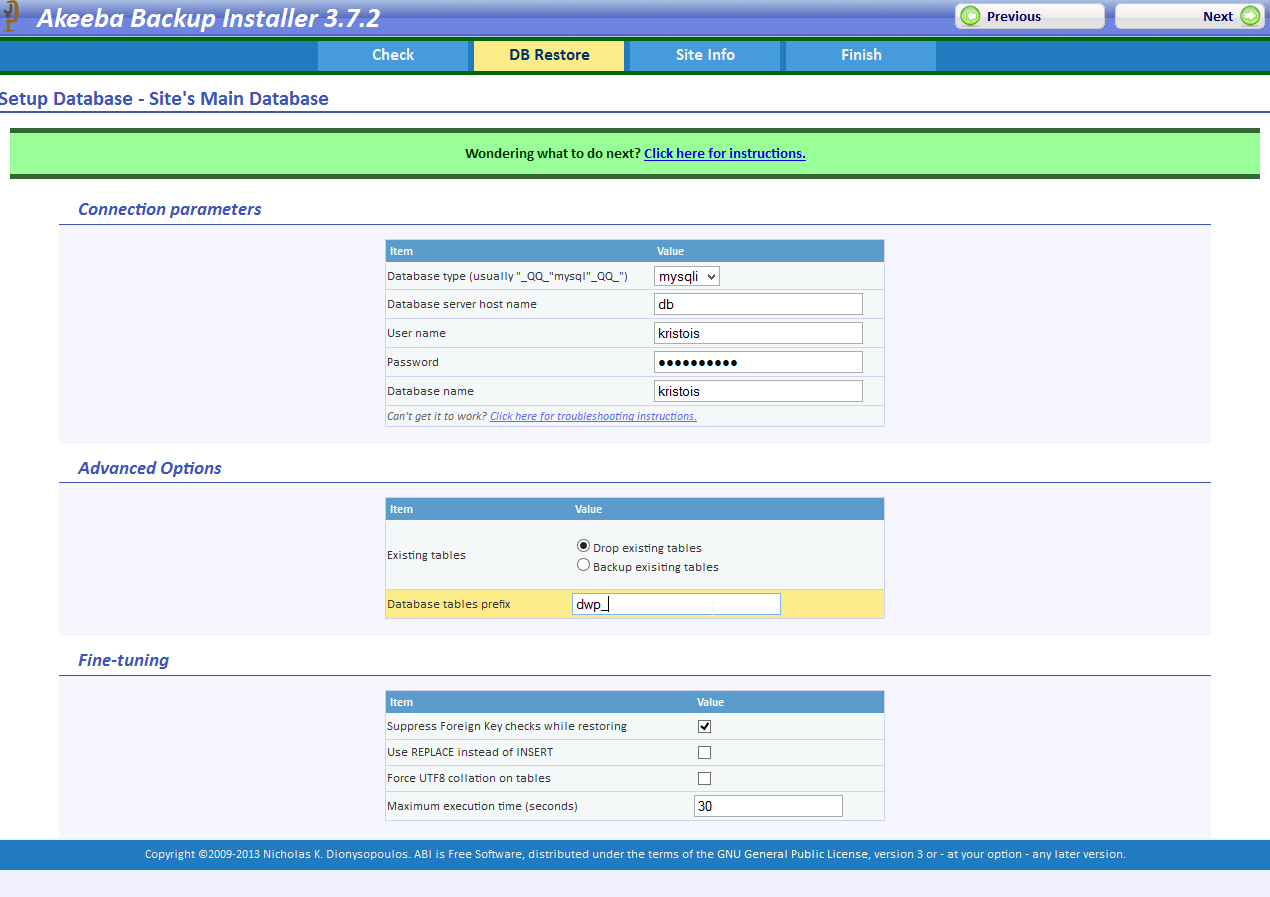Click the 'Advanced Options' section heading

pos(150,468)
